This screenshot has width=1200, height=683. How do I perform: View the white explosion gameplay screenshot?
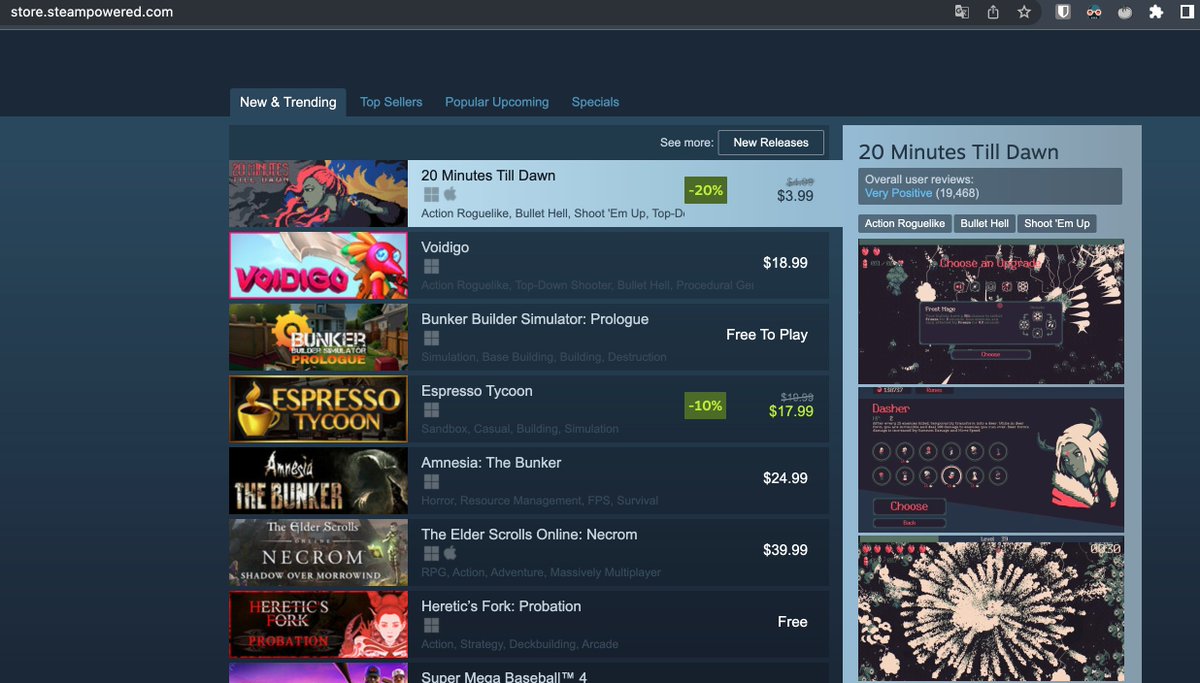point(991,609)
